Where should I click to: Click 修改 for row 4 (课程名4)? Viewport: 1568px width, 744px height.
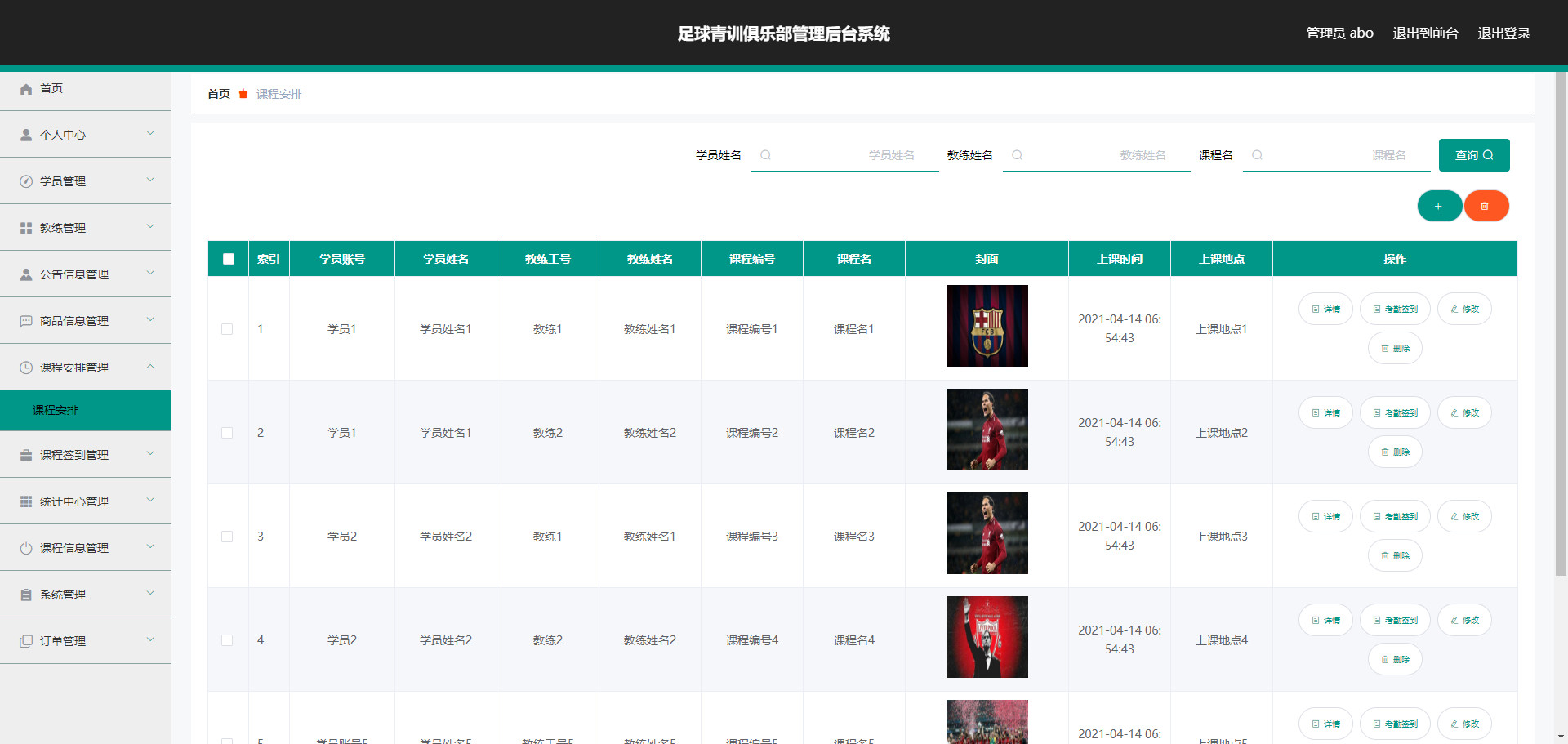pos(1464,620)
